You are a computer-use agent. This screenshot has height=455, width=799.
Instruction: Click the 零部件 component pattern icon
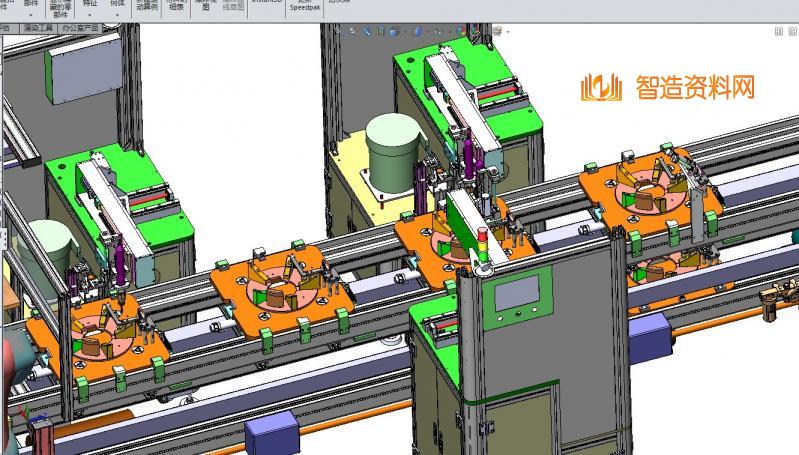(62, 8)
